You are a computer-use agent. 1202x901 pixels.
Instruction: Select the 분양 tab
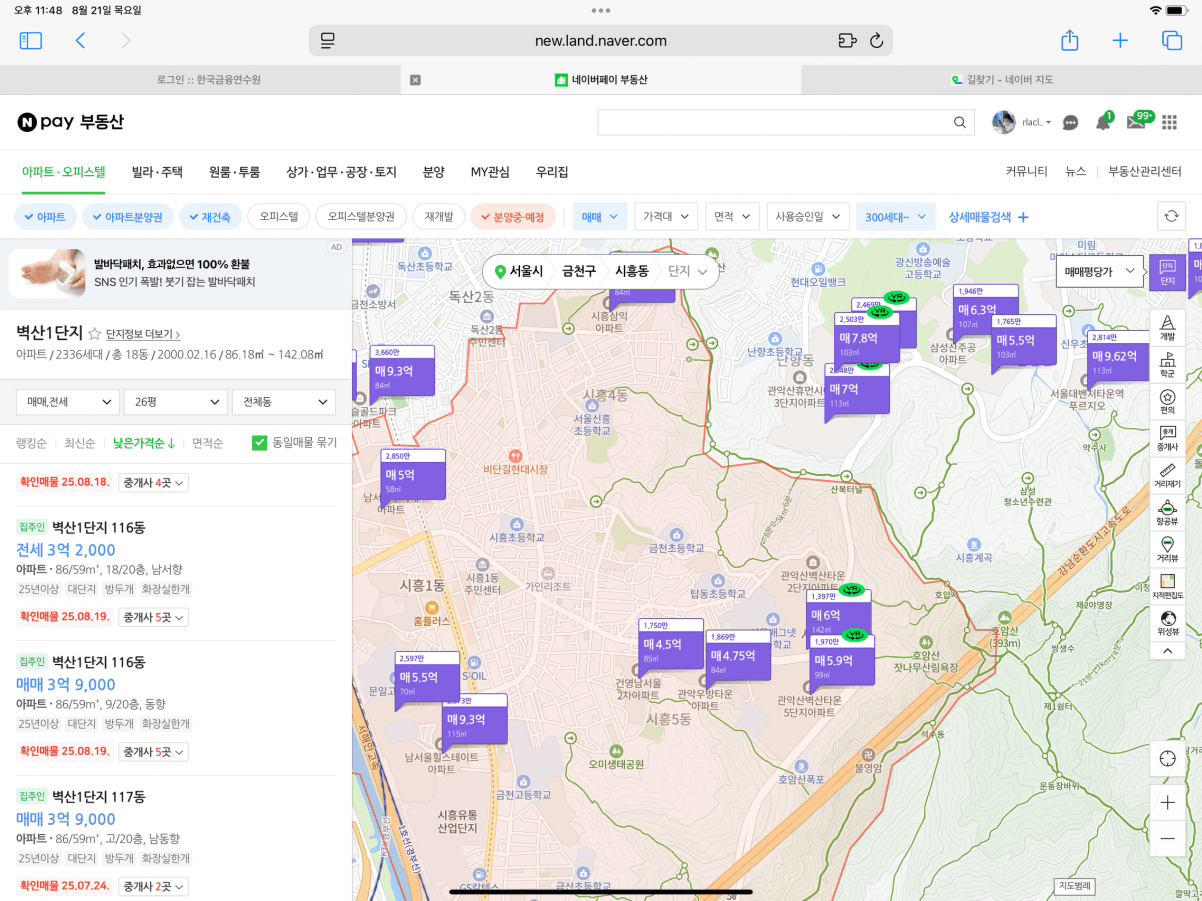[433, 172]
